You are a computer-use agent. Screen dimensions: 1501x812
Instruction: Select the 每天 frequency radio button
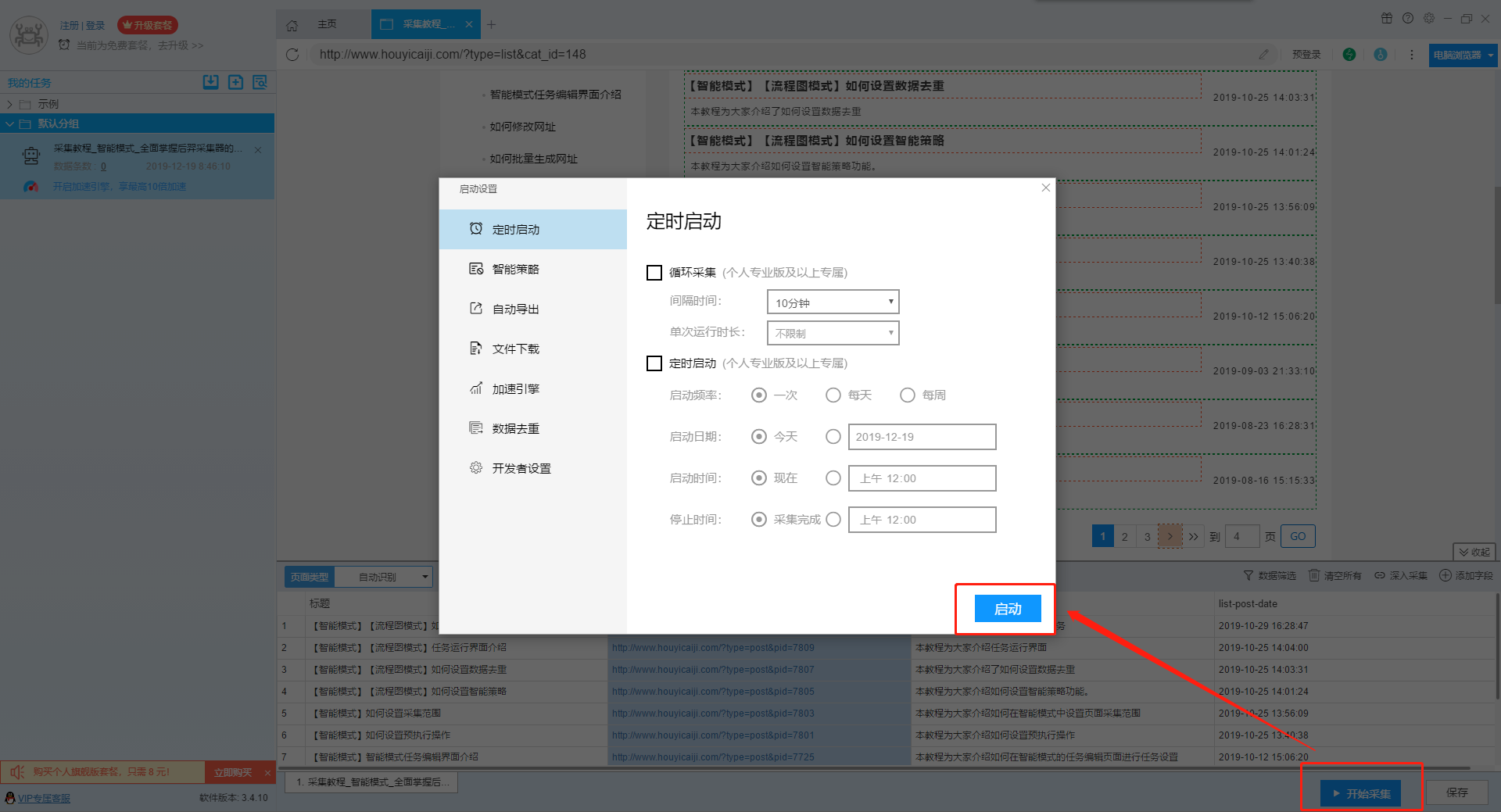[x=833, y=395]
